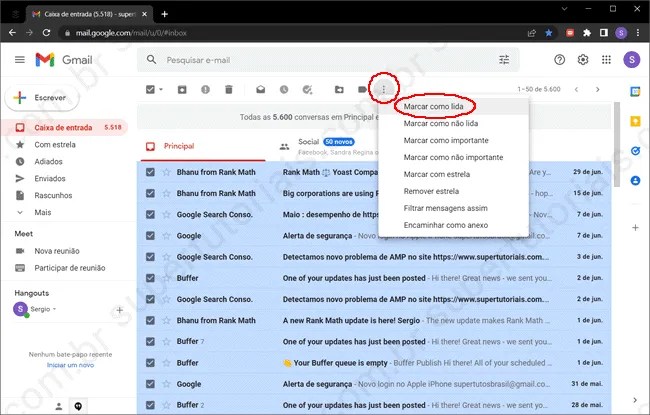Go to older page arrow
Screen dimensions: 650x415
(597, 89)
